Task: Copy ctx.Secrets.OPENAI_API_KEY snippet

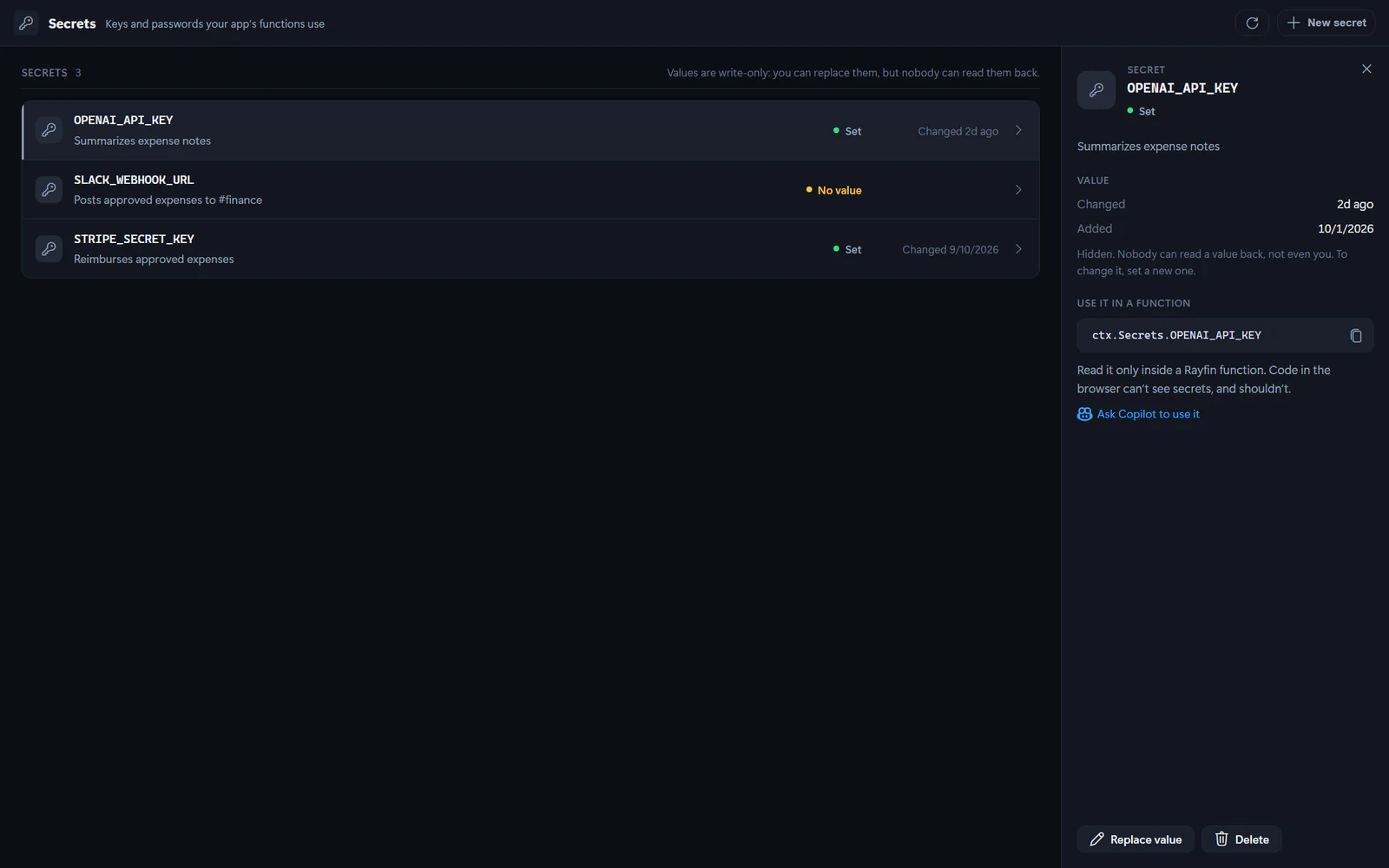Action: (1356, 335)
